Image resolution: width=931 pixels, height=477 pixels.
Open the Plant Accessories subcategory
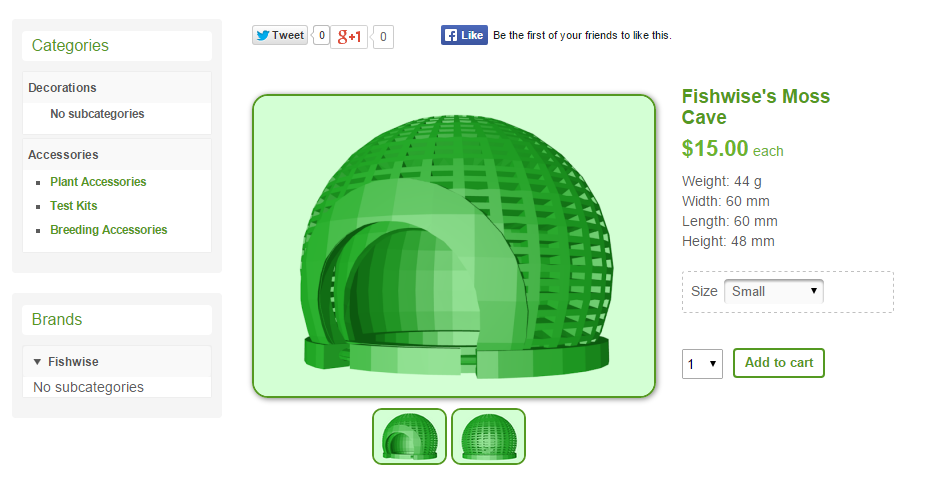pos(98,182)
